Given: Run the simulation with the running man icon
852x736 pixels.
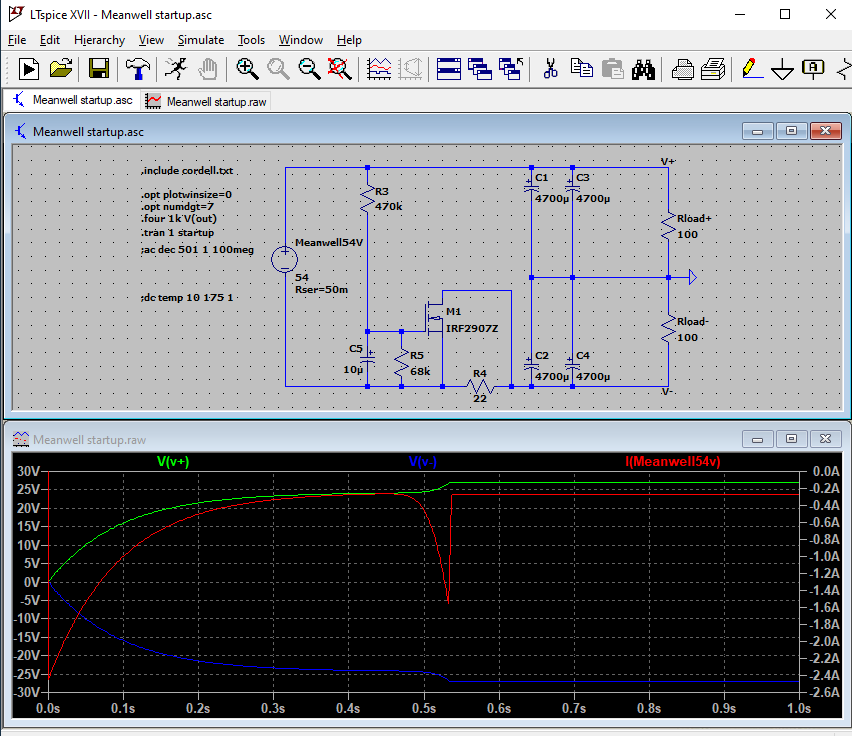Looking at the screenshot, I should click(x=175, y=69).
